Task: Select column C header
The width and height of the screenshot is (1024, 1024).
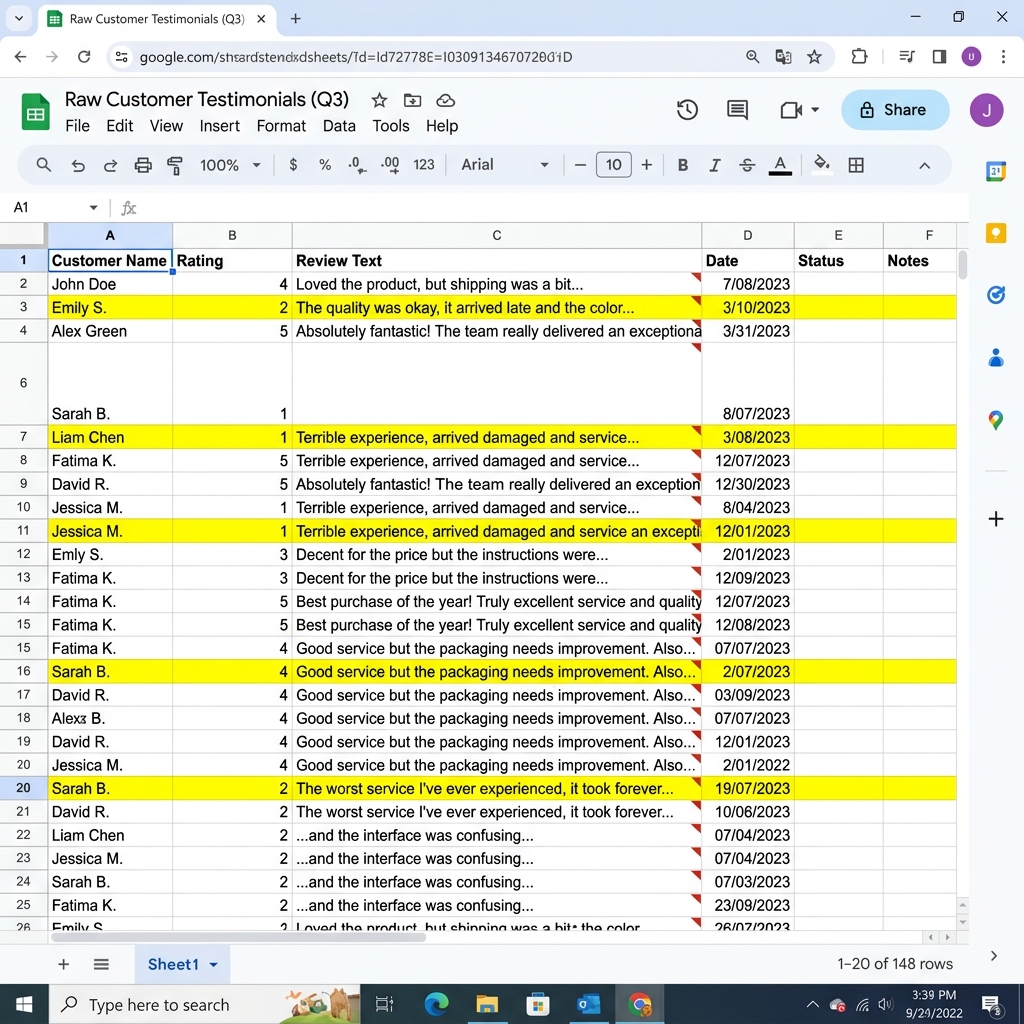Action: pyautogui.click(x=496, y=235)
